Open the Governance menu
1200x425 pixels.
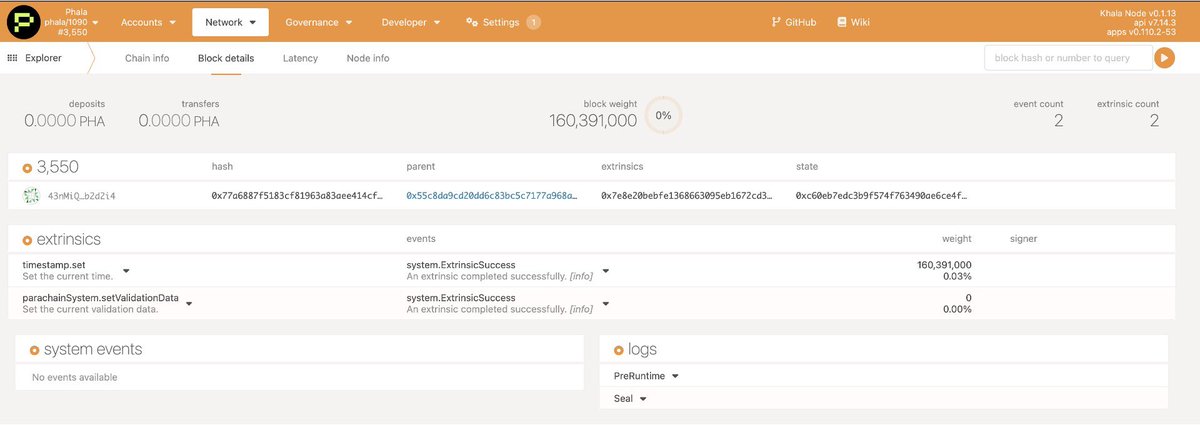click(318, 21)
